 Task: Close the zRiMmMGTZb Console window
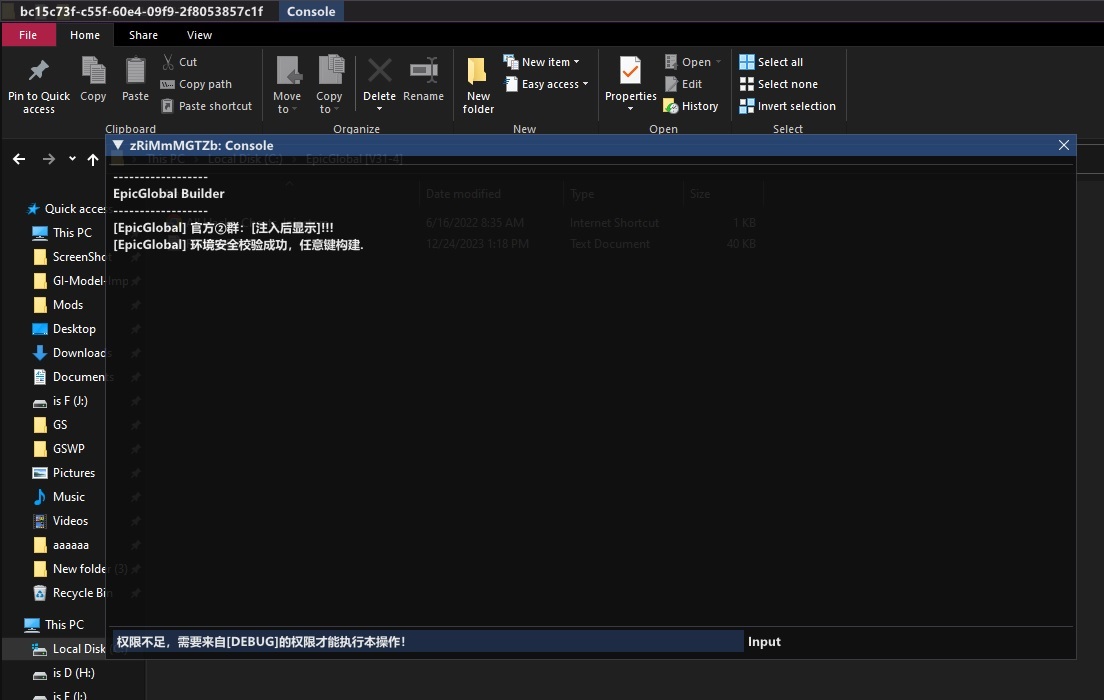click(x=1063, y=145)
